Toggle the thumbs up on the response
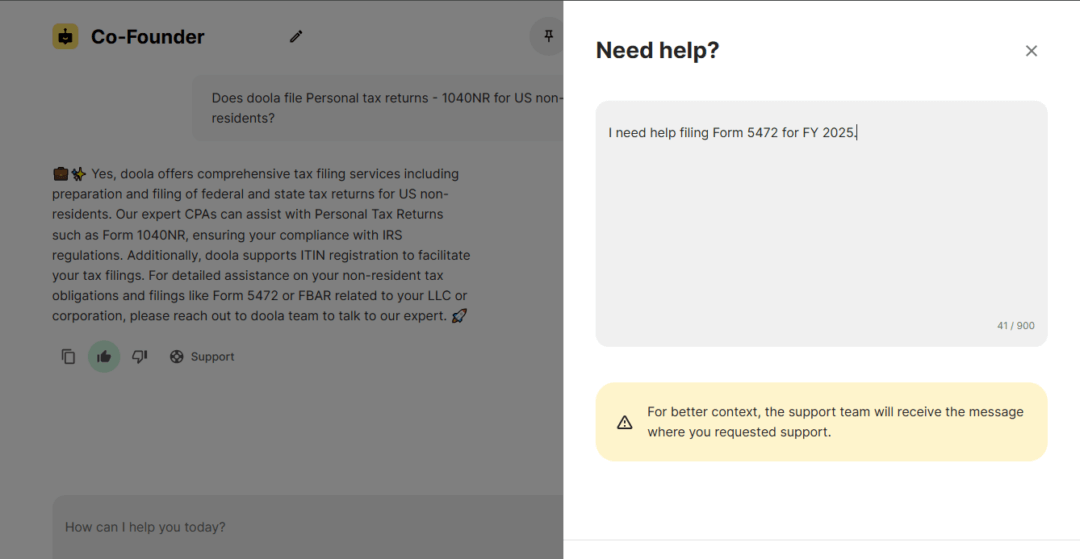1080x559 pixels. click(x=104, y=356)
